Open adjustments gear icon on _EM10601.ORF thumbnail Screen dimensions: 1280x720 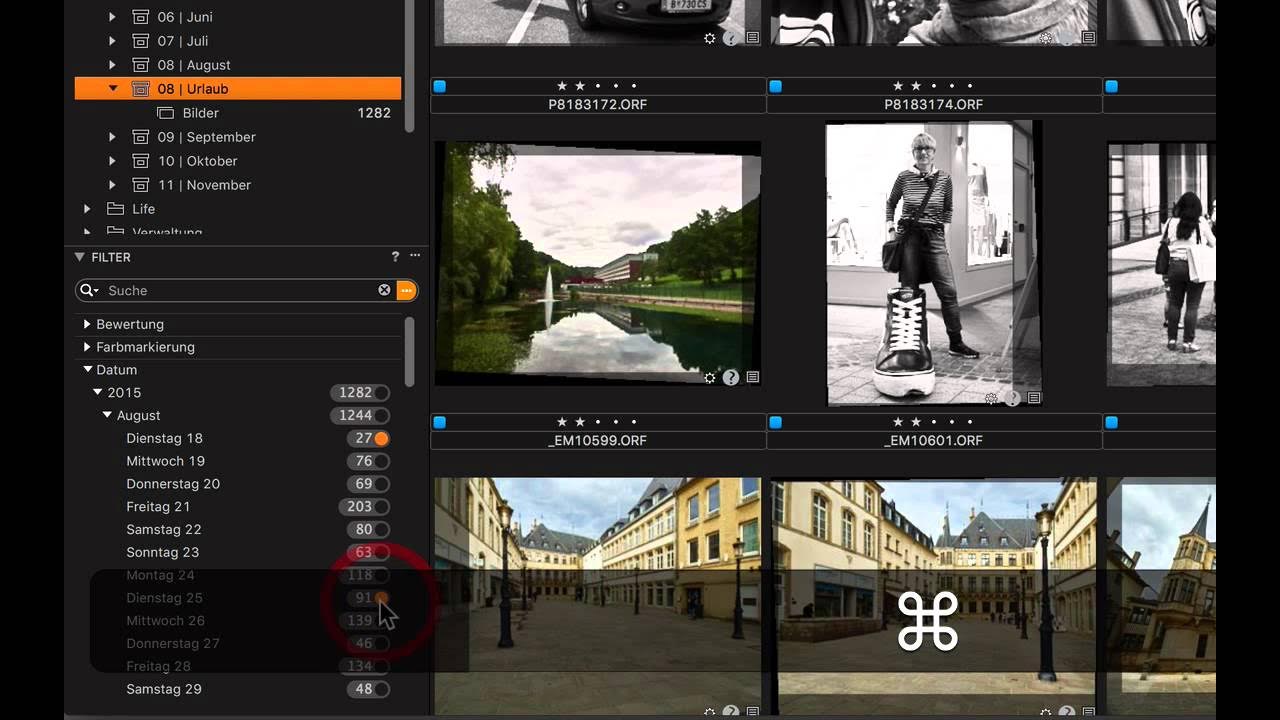click(991, 398)
